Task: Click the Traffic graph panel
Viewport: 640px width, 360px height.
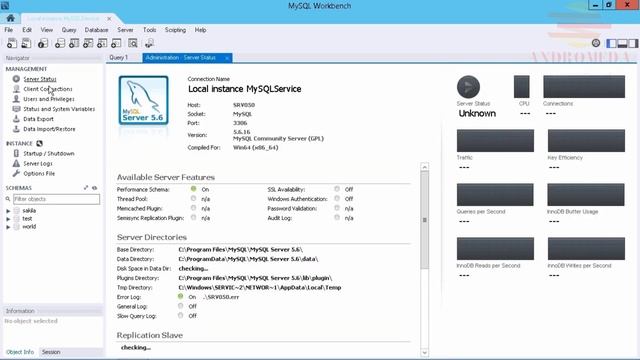Action: coord(495,140)
